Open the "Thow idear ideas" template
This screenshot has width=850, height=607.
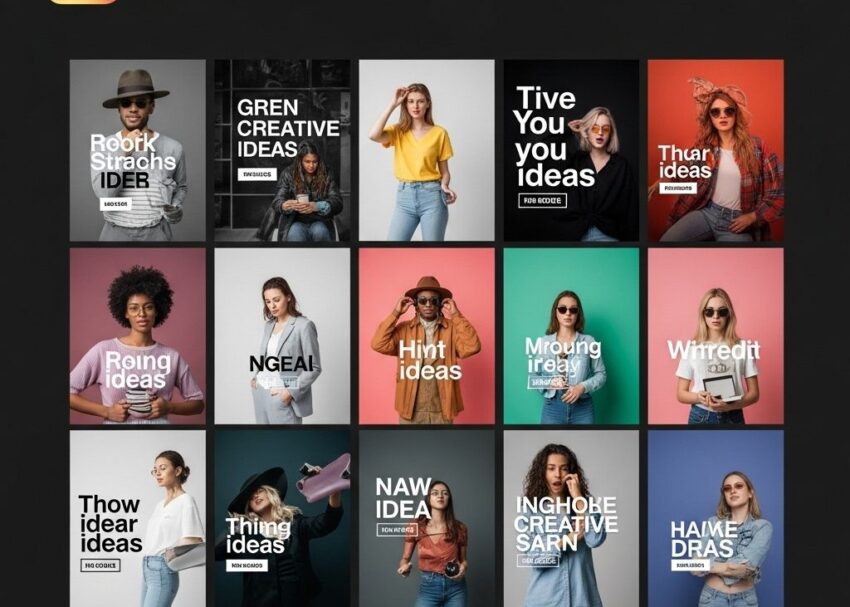tap(137, 518)
